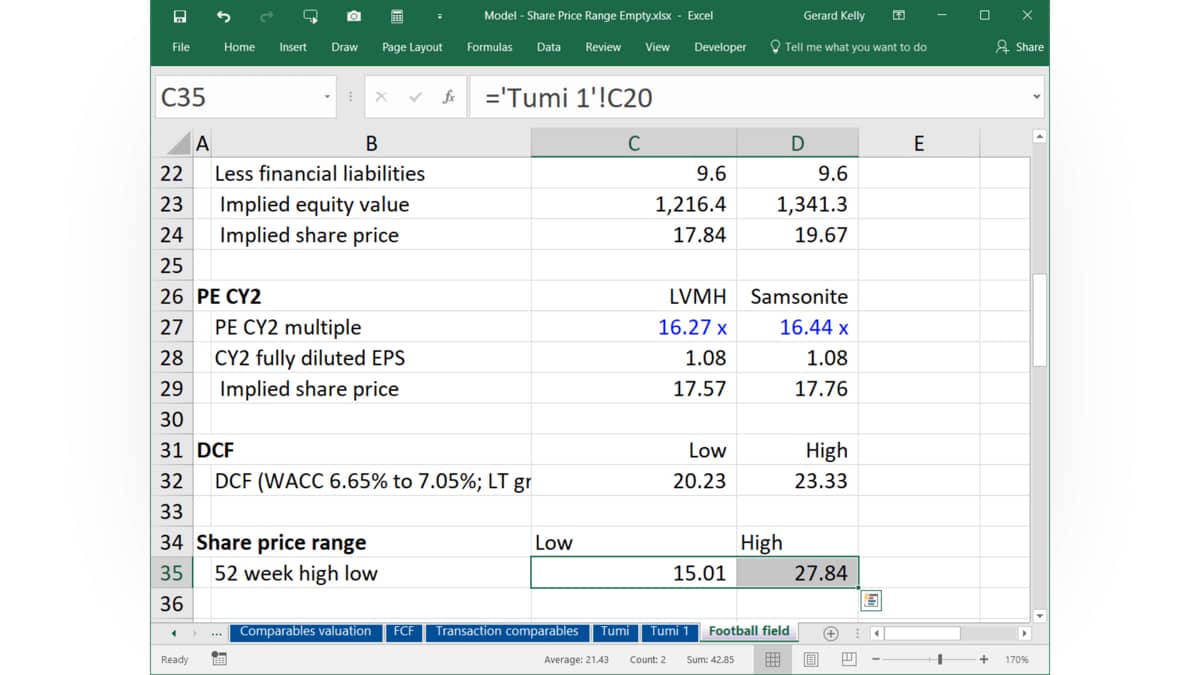Switch to the Tumi 1 sheet tab
1200x675 pixels.
pos(670,631)
